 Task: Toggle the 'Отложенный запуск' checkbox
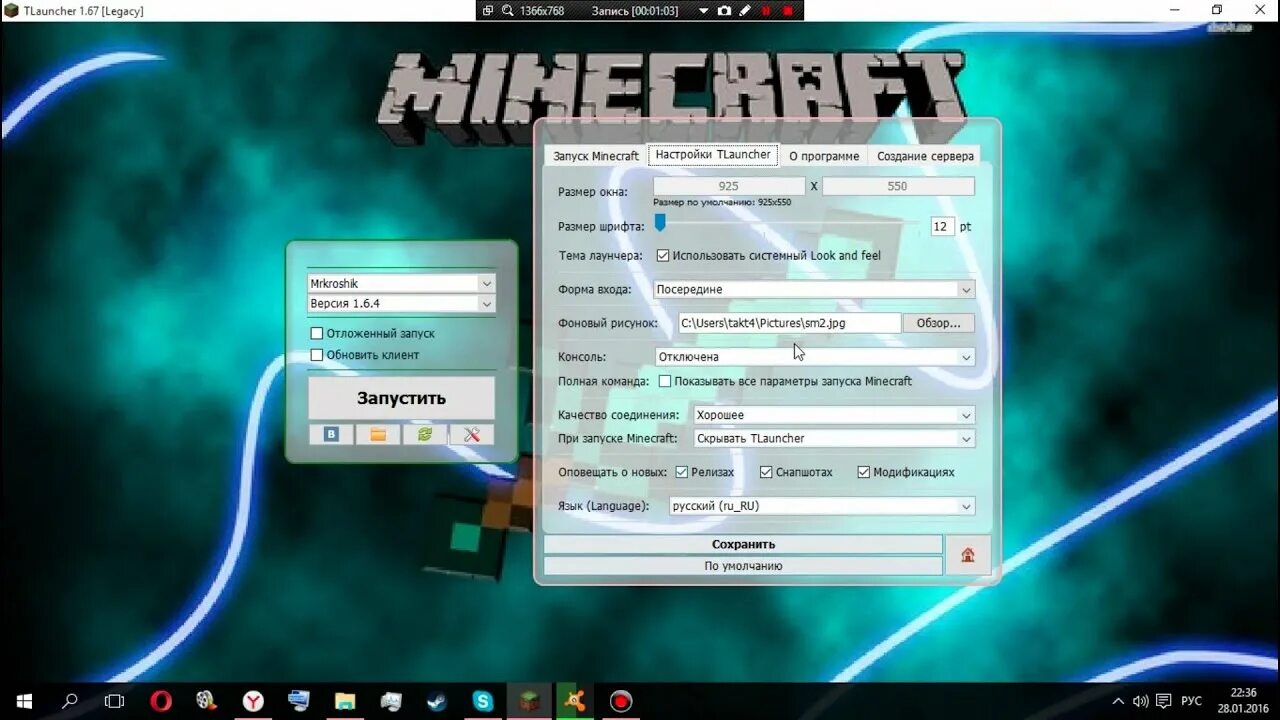[317, 333]
